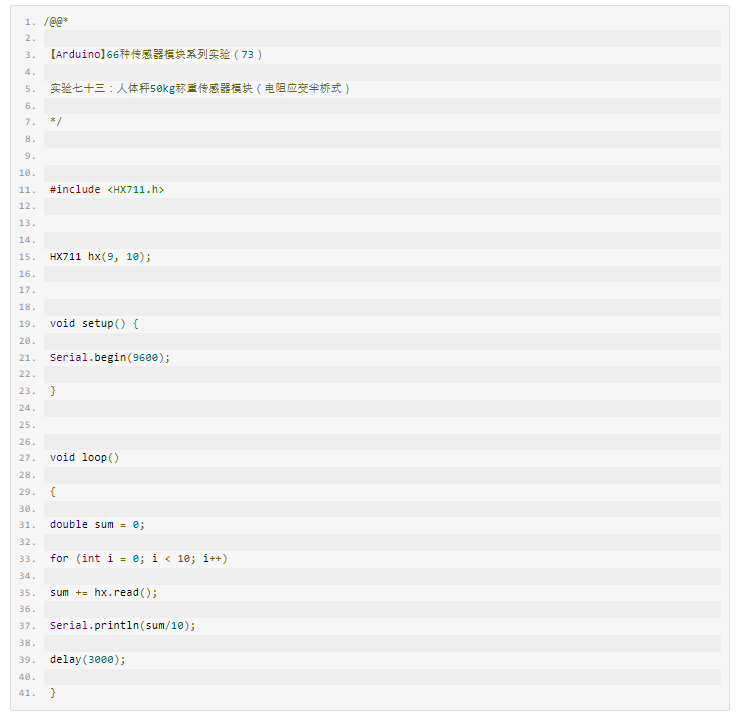Click the comment opener '/@@*' on line 1
The width and height of the screenshot is (750, 717).
(56, 22)
